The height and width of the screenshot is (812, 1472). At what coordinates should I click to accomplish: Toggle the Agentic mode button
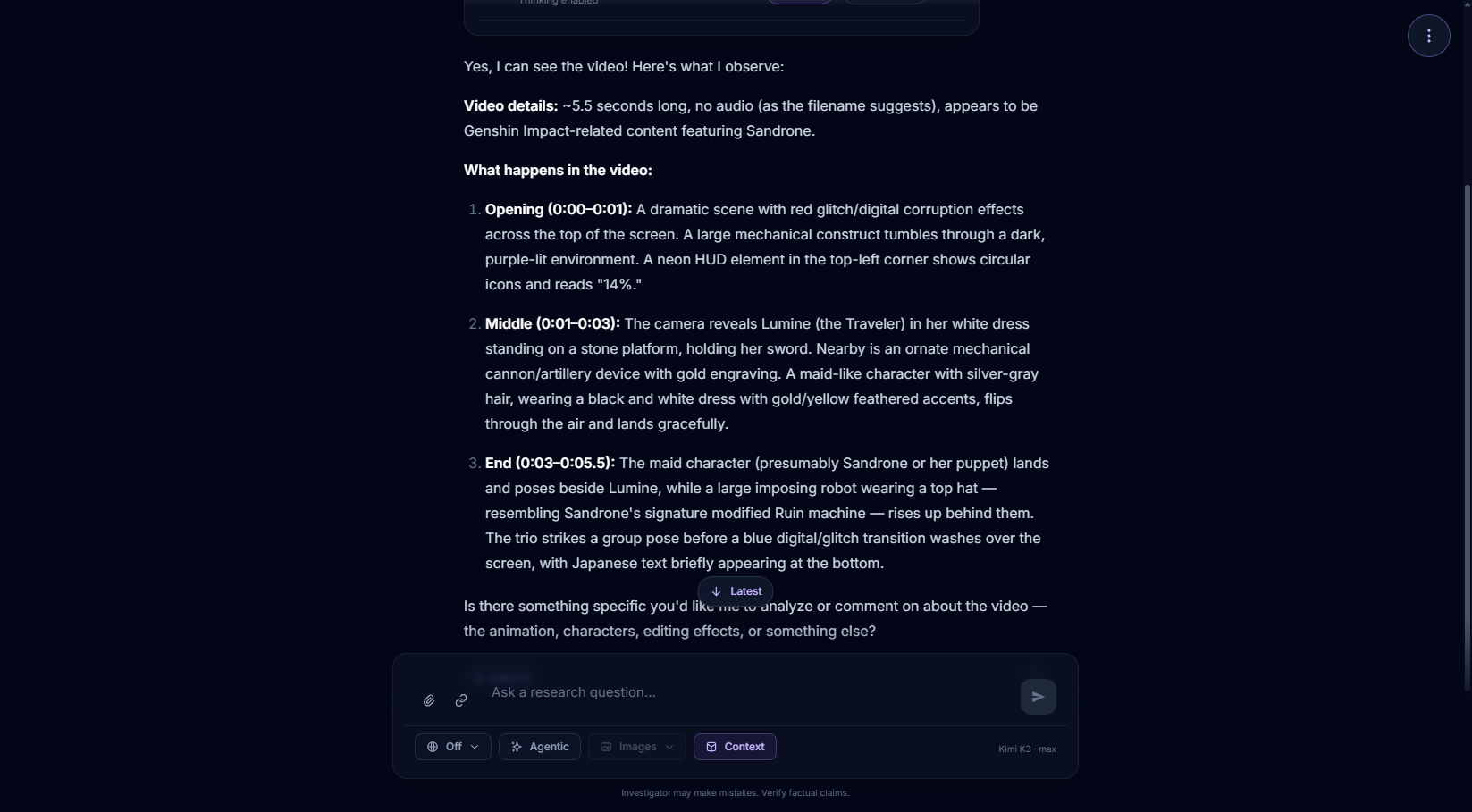coord(540,747)
